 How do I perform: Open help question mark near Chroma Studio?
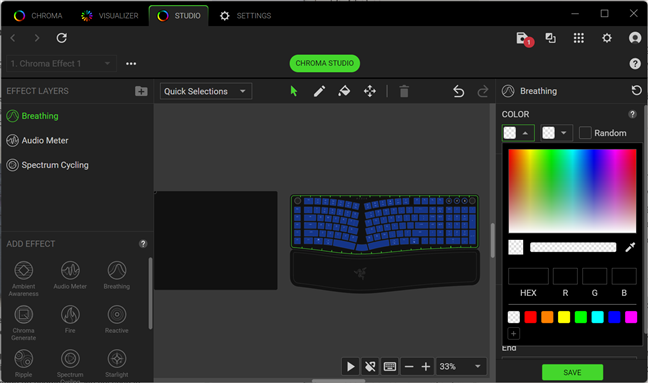635,64
